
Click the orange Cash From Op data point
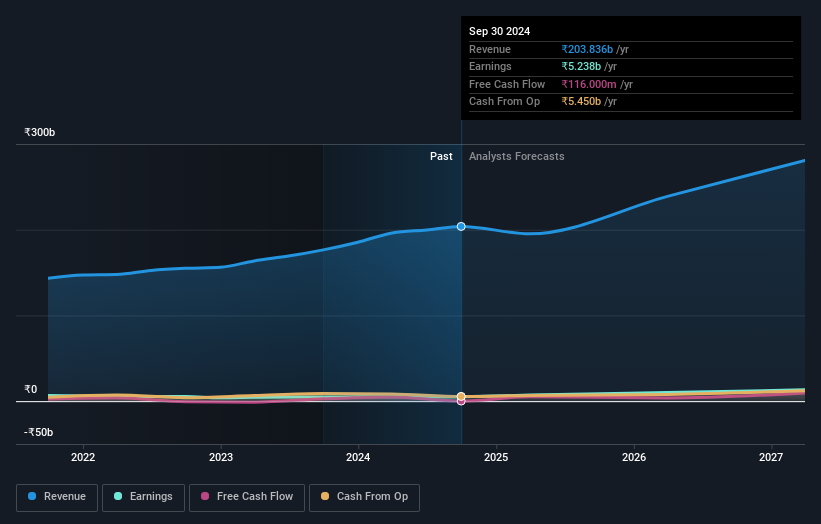[461, 396]
